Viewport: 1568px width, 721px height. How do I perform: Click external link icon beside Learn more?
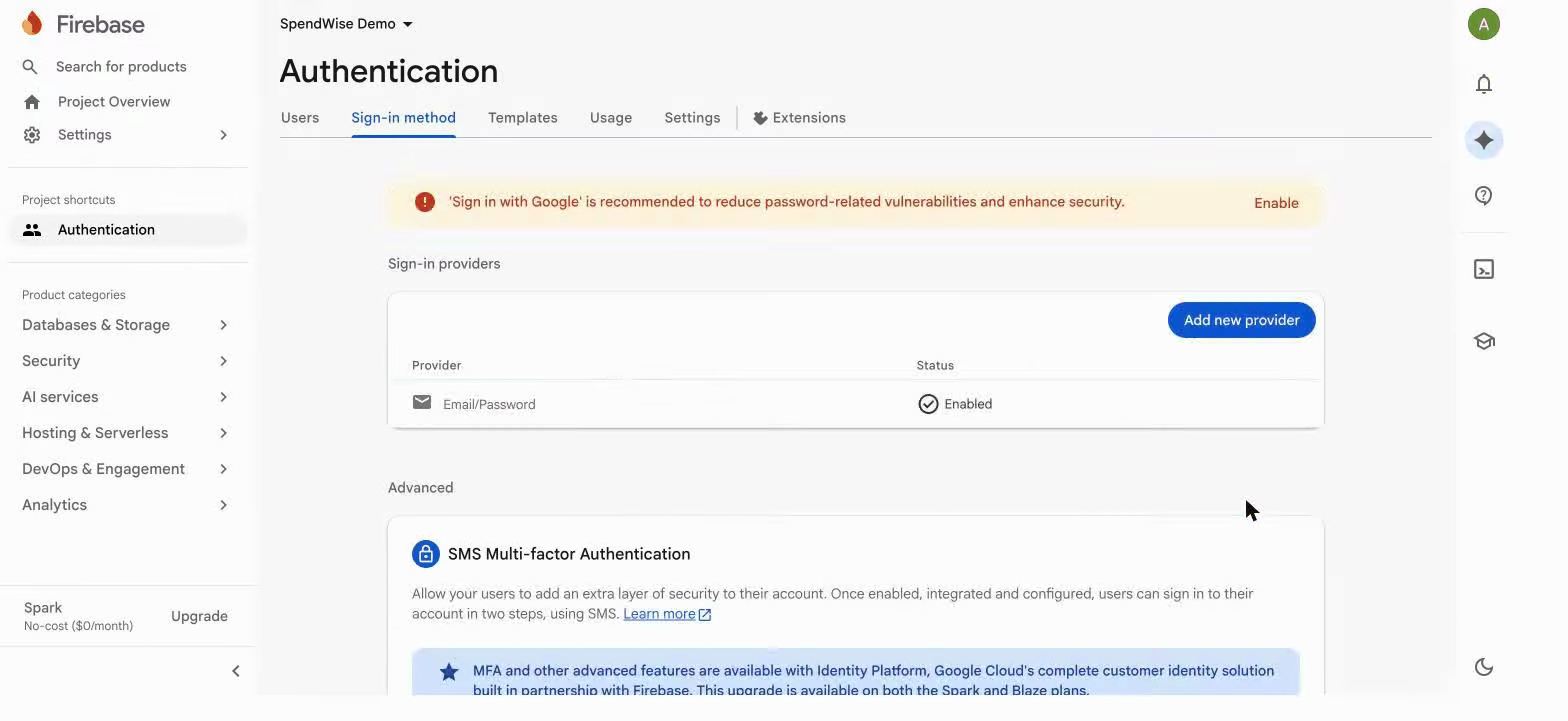[x=705, y=615]
